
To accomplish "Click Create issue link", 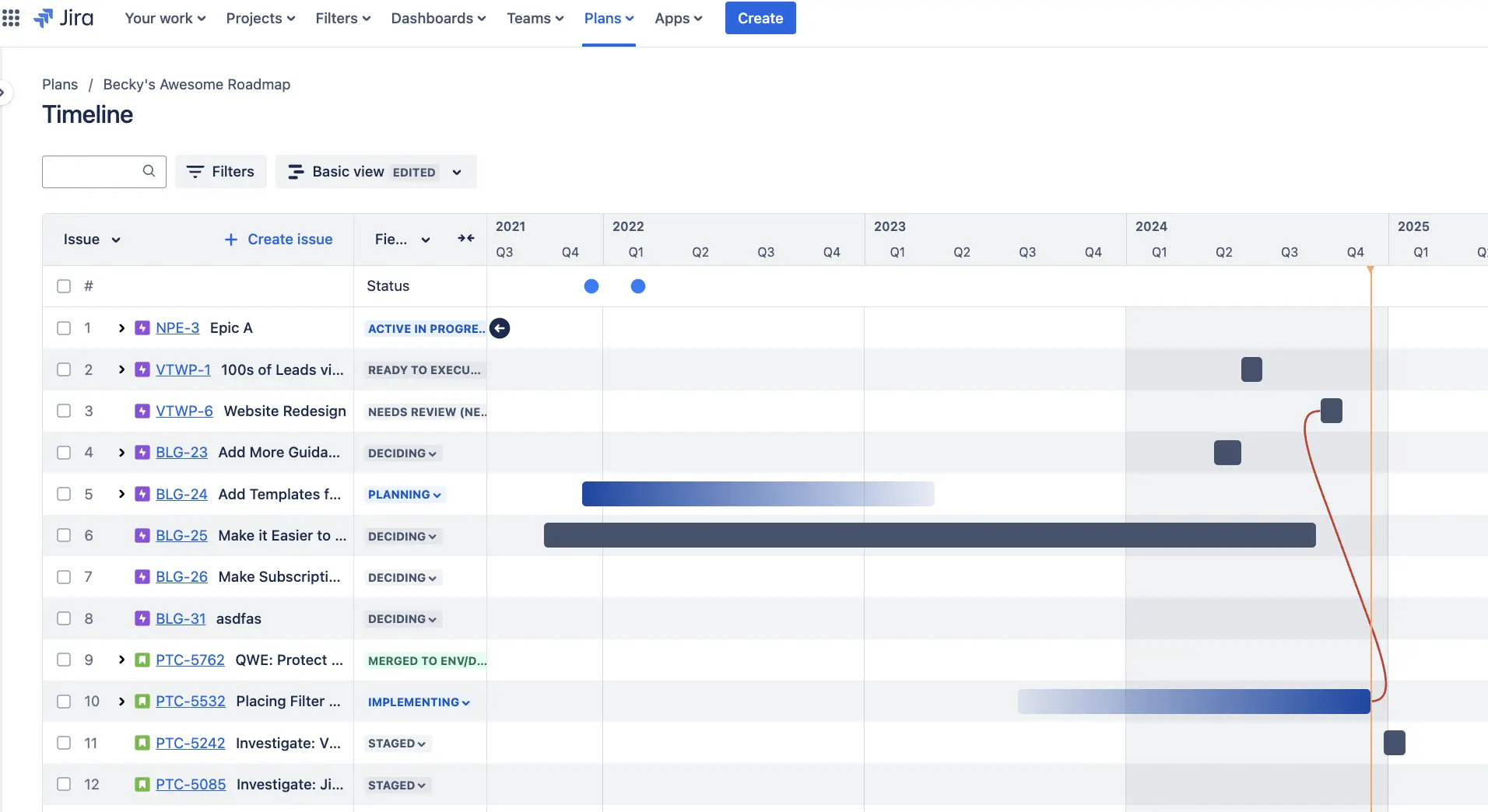I will [279, 240].
